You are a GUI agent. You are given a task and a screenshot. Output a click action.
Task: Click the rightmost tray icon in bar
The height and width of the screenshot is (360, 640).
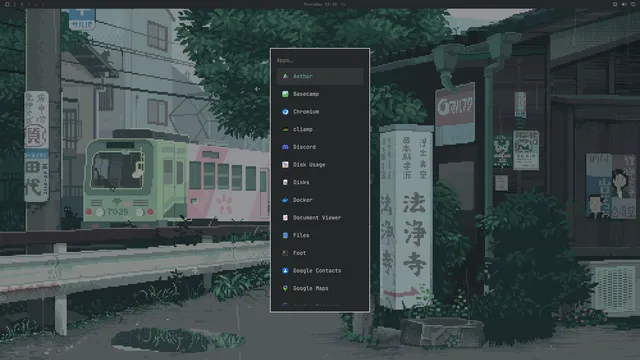[x=633, y=4]
